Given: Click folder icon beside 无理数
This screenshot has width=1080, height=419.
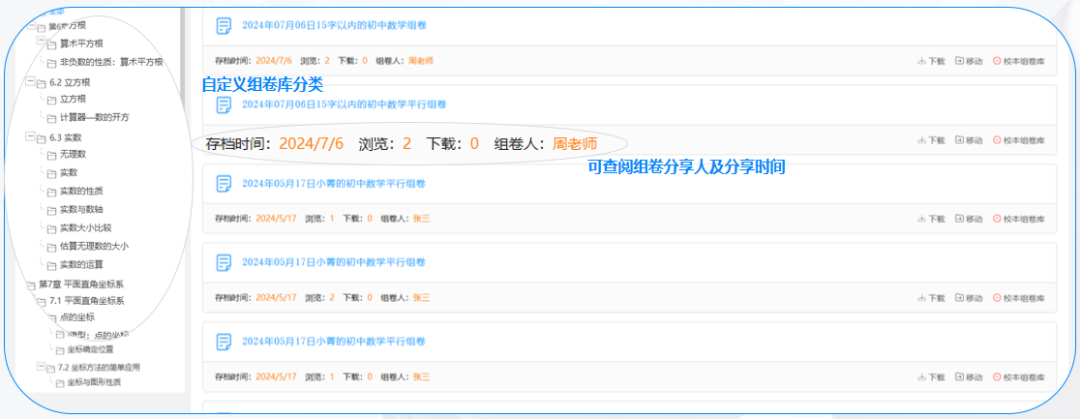Looking at the screenshot, I should tap(52, 156).
